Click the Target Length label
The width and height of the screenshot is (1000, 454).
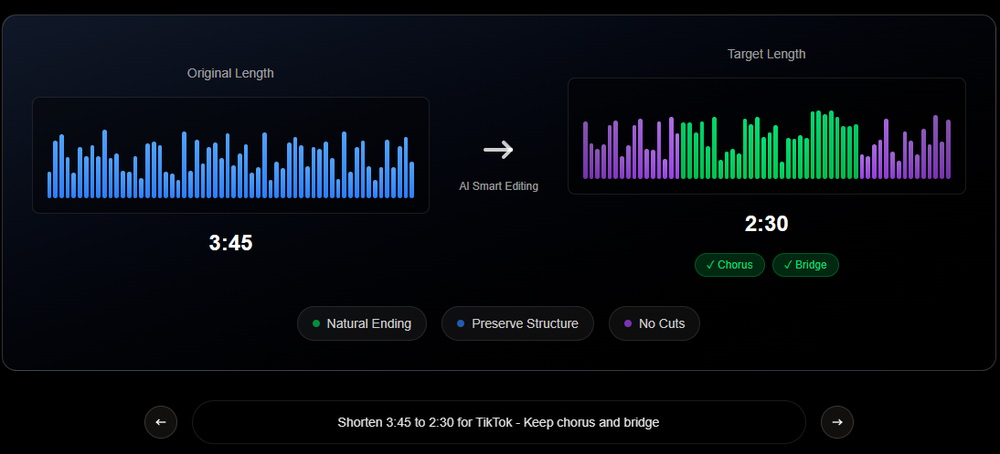click(x=767, y=54)
